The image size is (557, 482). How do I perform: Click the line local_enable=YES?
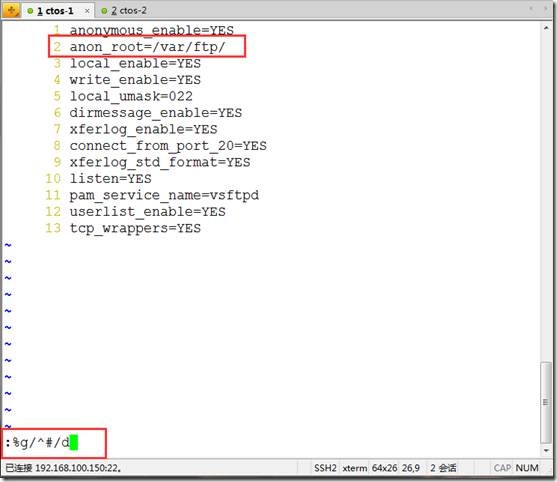135,63
